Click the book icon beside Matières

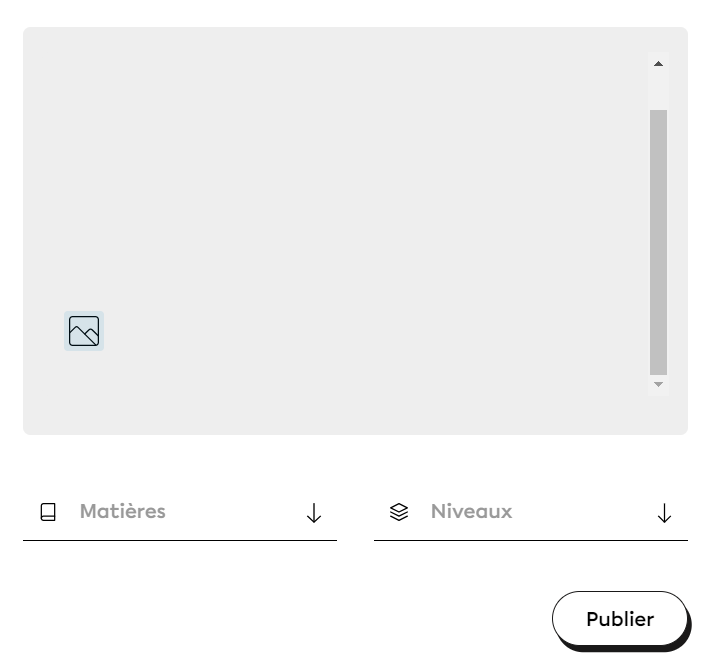point(48,512)
